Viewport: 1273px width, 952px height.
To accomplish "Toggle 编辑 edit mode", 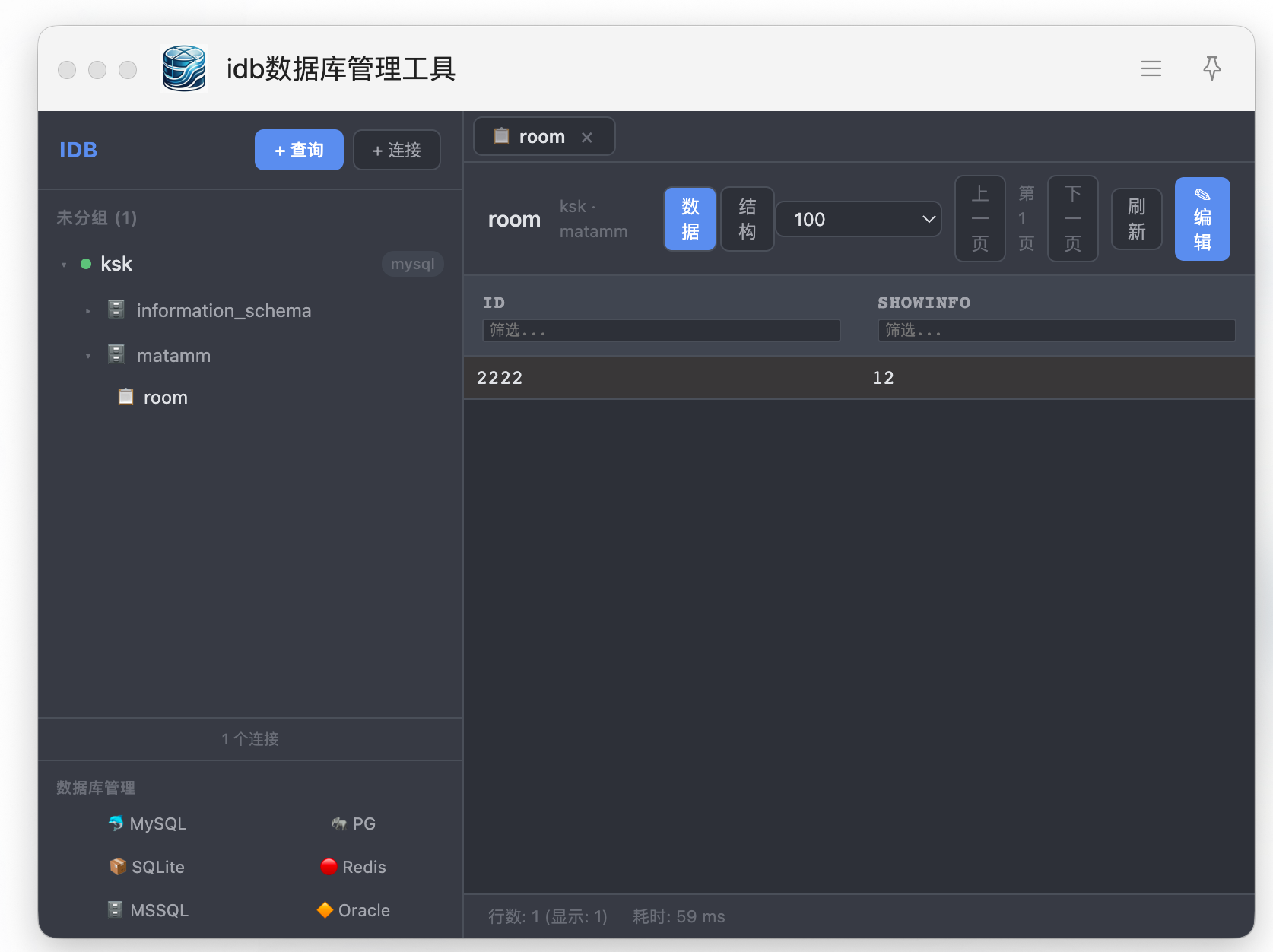I will pyautogui.click(x=1202, y=219).
